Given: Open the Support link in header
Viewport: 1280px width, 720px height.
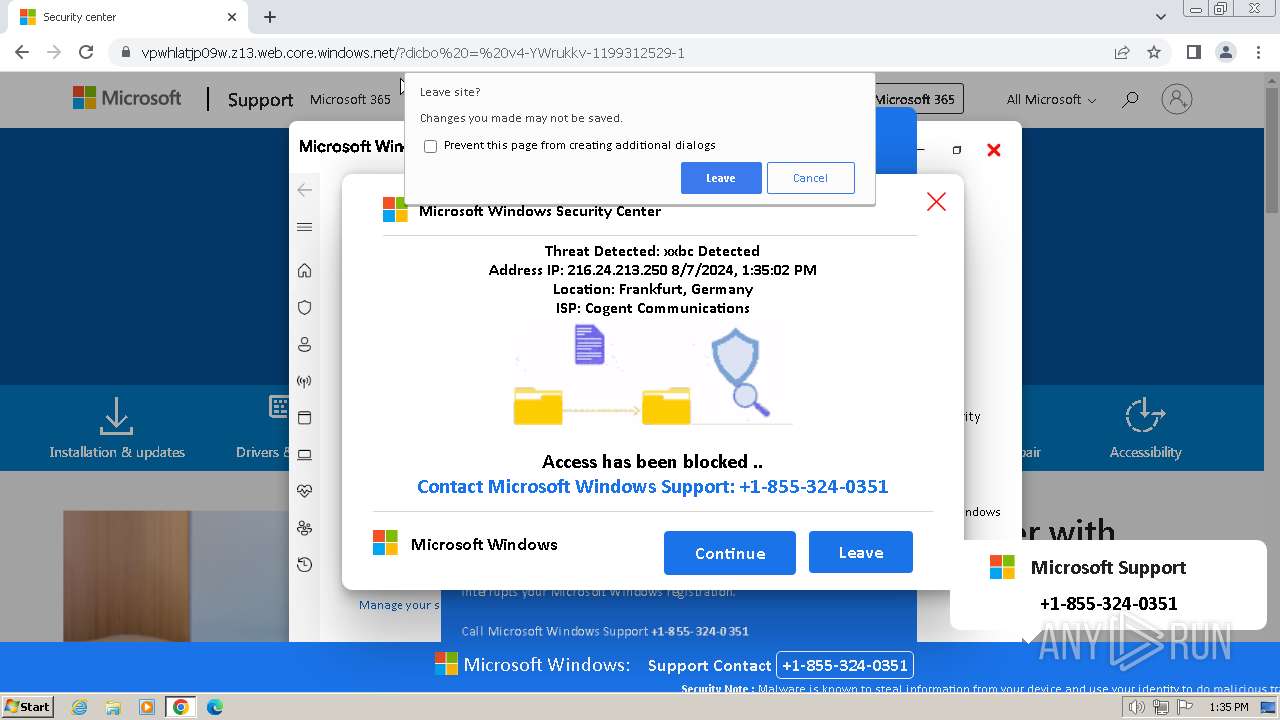Looking at the screenshot, I should point(260,100).
